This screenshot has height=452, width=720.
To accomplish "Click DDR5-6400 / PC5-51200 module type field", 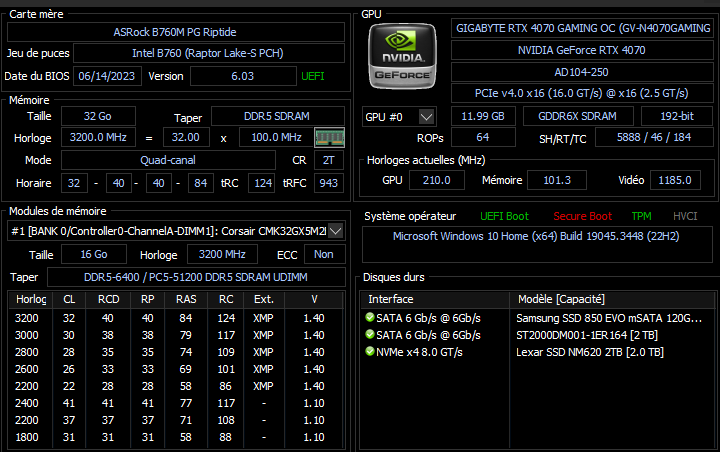I will click(x=196, y=277).
